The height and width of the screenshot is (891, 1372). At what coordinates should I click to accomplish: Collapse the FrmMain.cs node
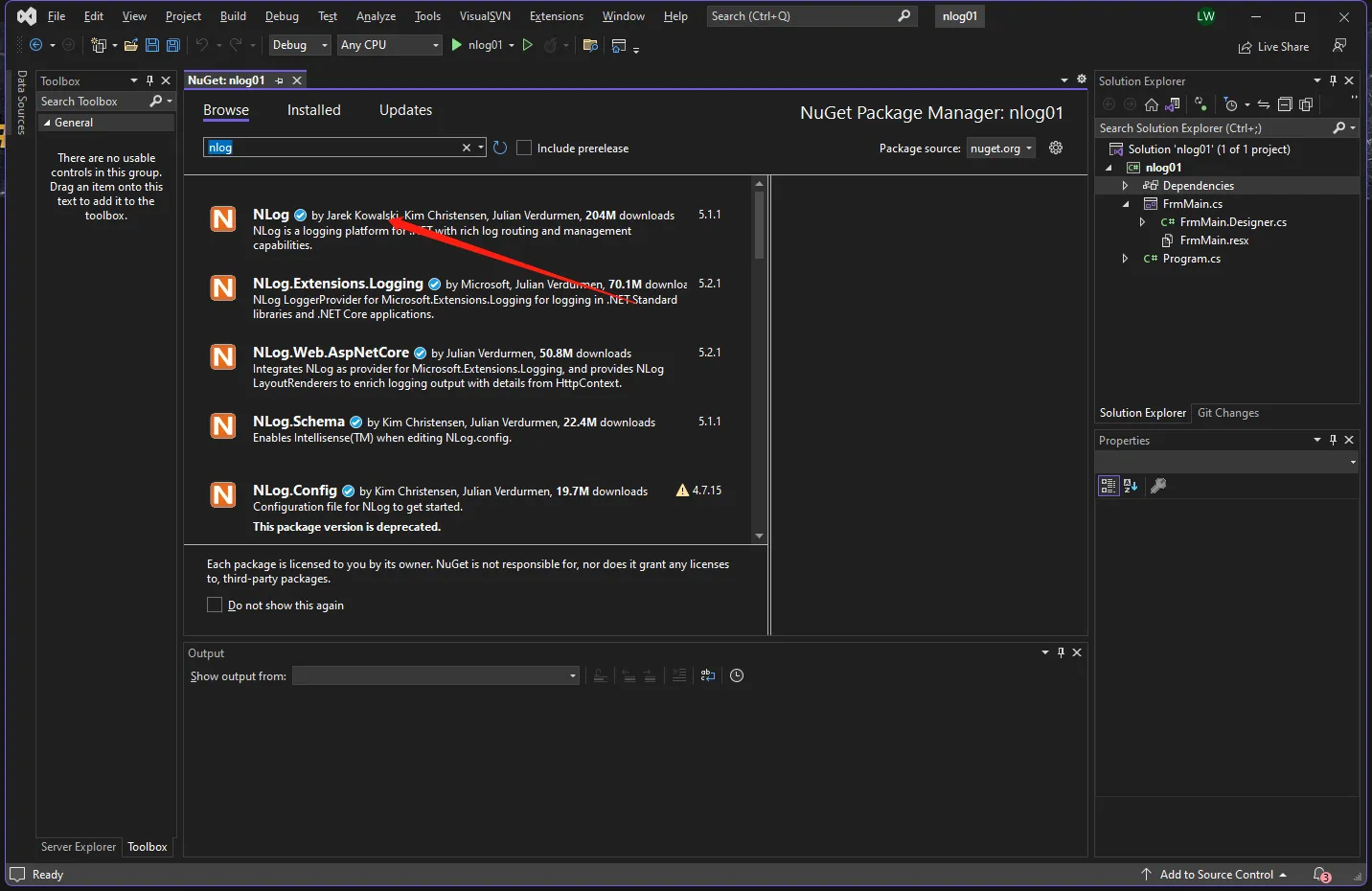pyautogui.click(x=1126, y=204)
